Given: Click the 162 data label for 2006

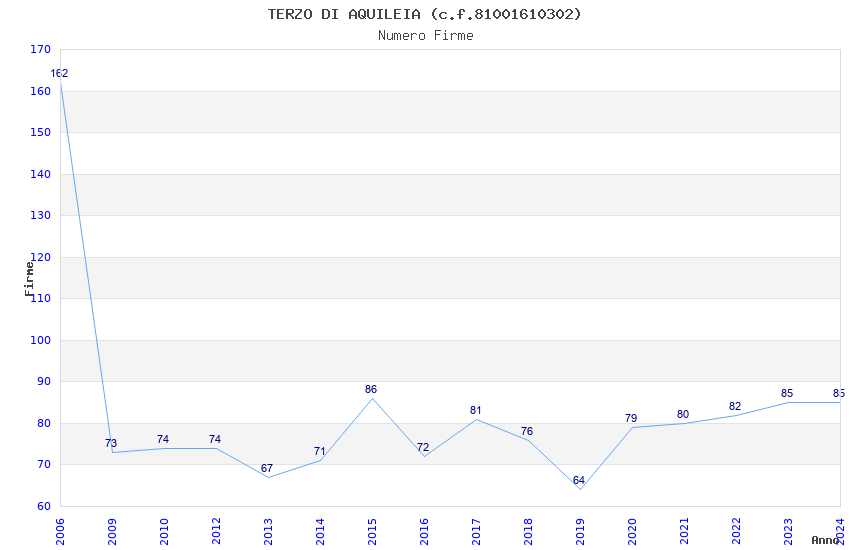Looking at the screenshot, I should pos(59,73).
